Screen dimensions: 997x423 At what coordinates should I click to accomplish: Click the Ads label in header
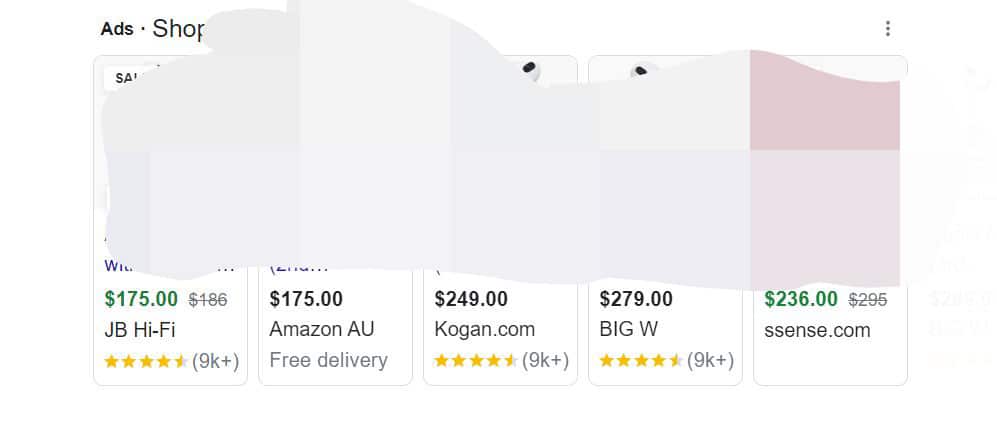pyautogui.click(x=117, y=29)
